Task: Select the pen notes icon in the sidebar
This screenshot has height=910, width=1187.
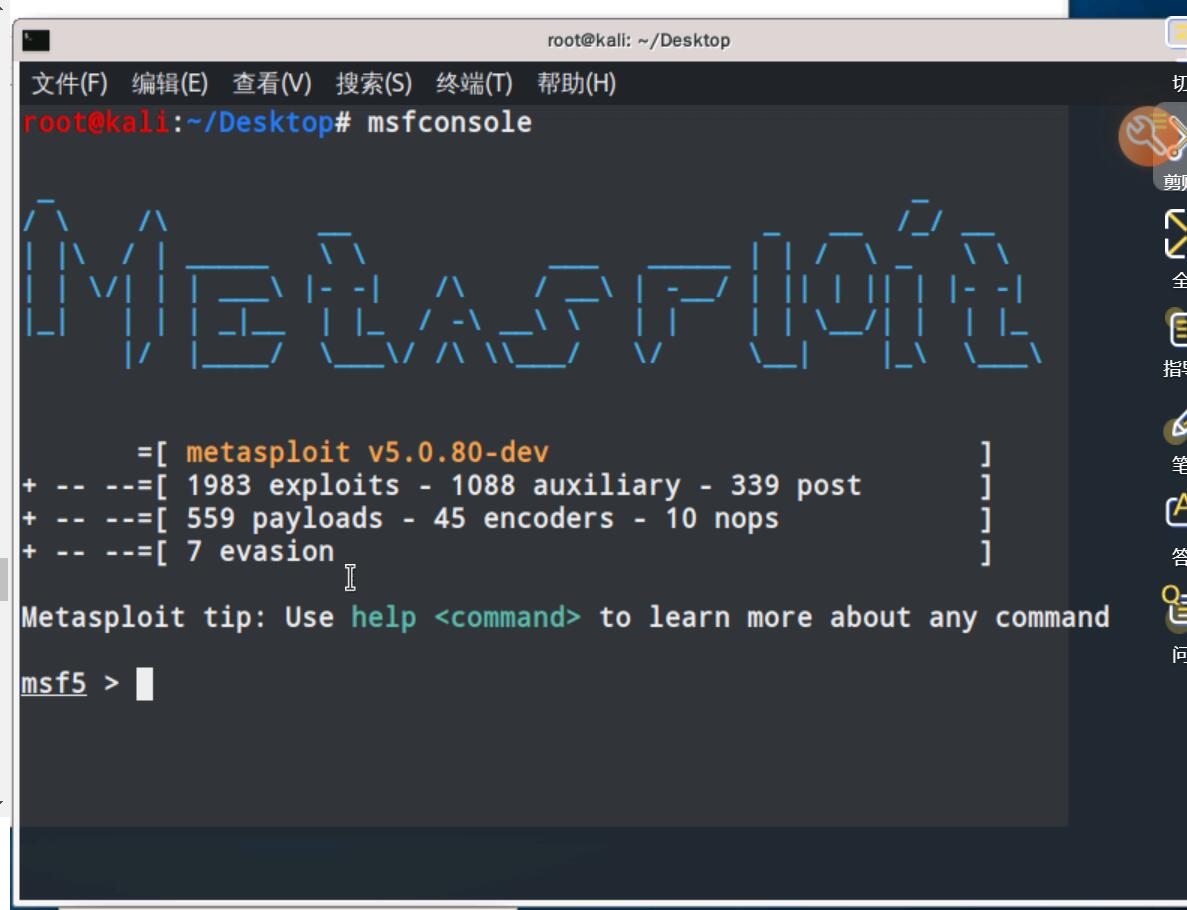Action: tap(1176, 426)
